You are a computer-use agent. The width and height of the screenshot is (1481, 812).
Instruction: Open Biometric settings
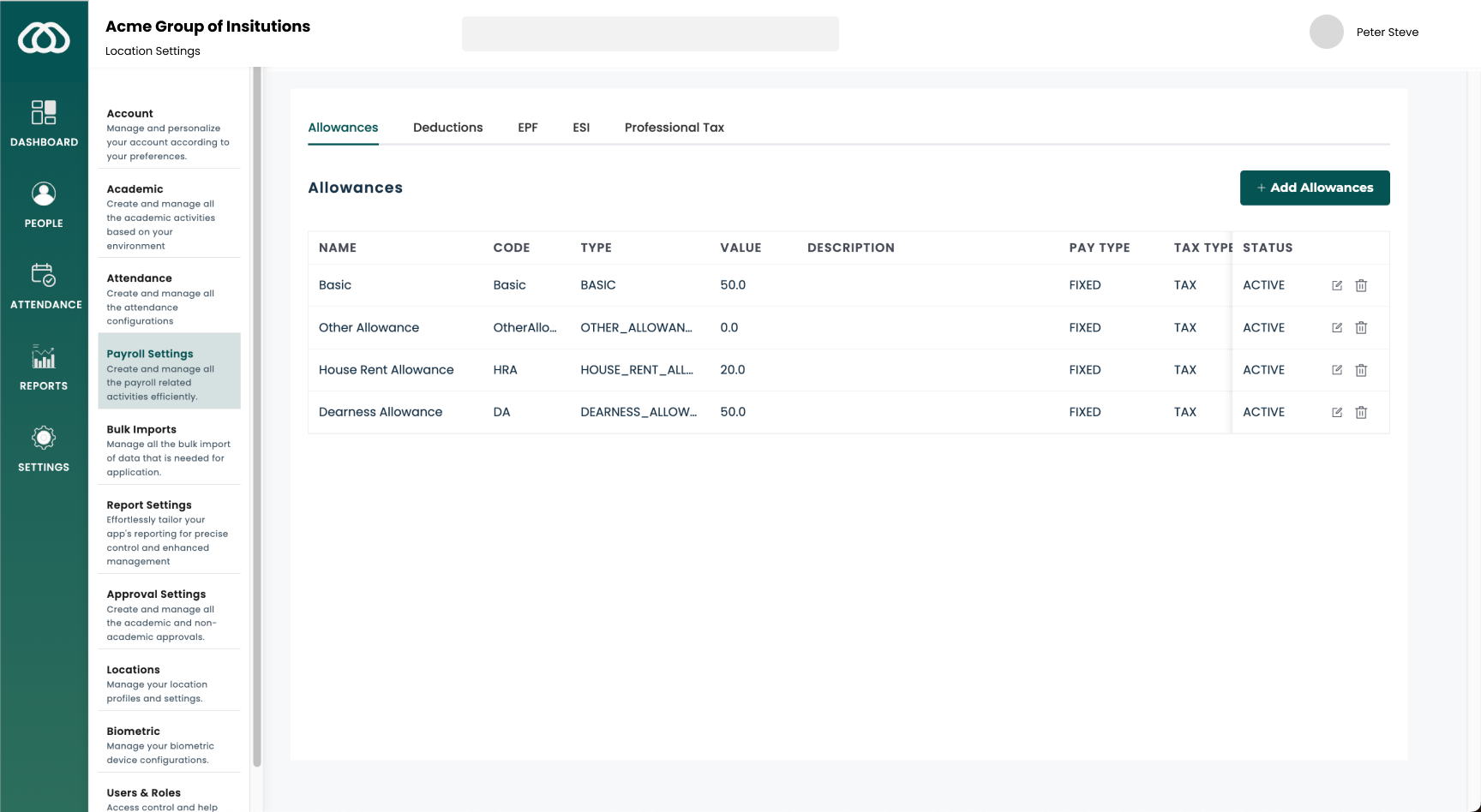[169, 745]
